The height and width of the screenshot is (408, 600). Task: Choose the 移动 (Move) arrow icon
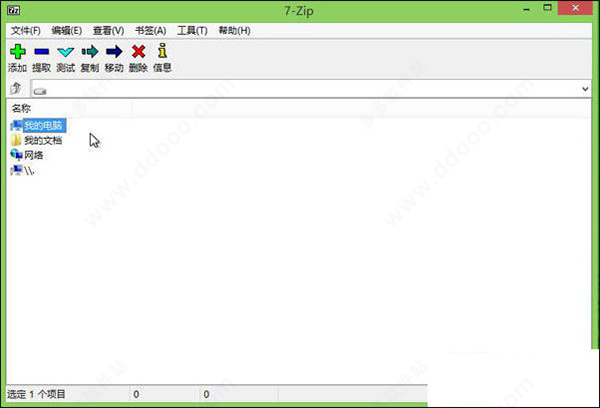click(114, 51)
